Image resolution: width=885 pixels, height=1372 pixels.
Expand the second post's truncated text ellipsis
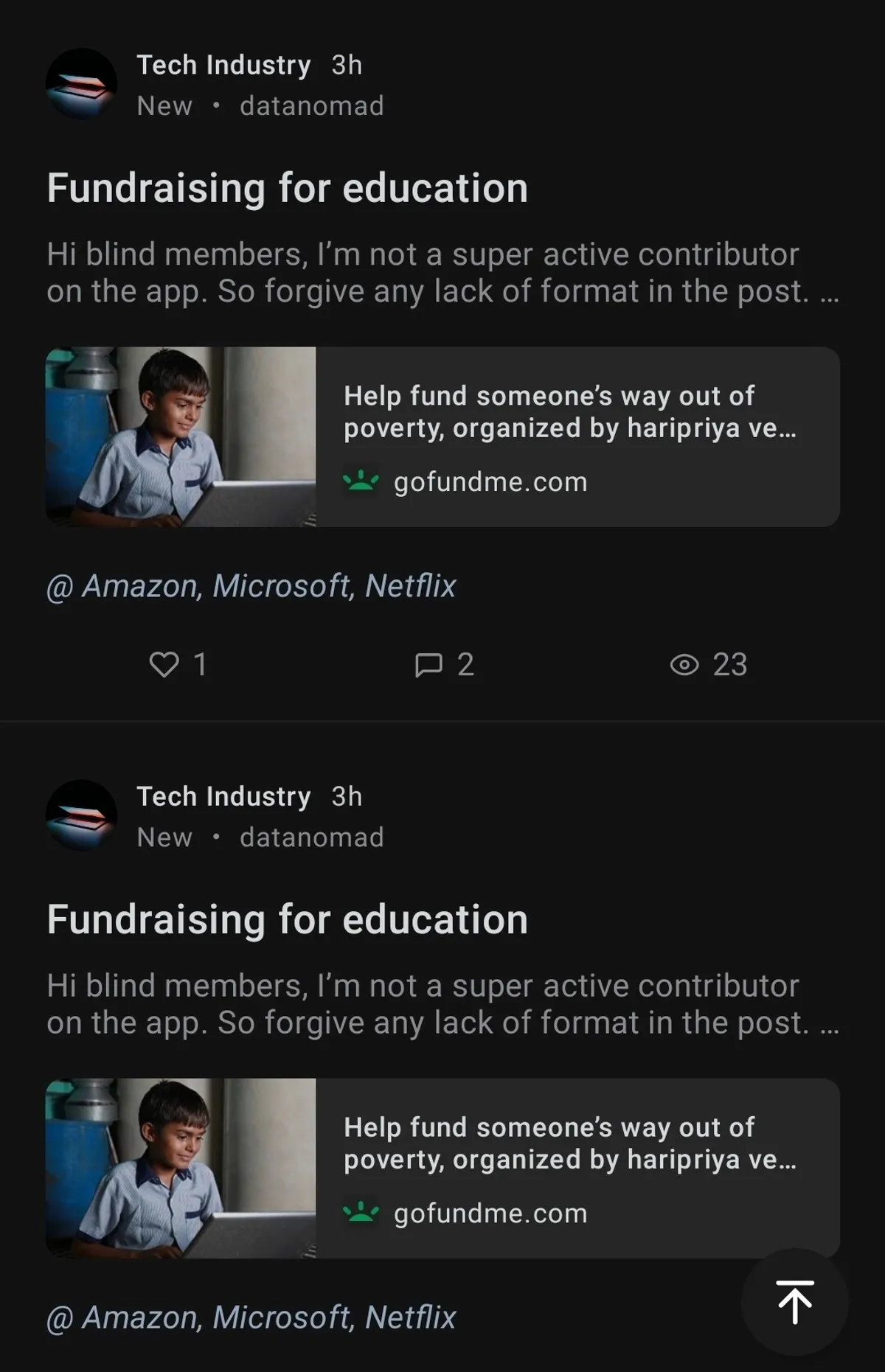tap(829, 1025)
